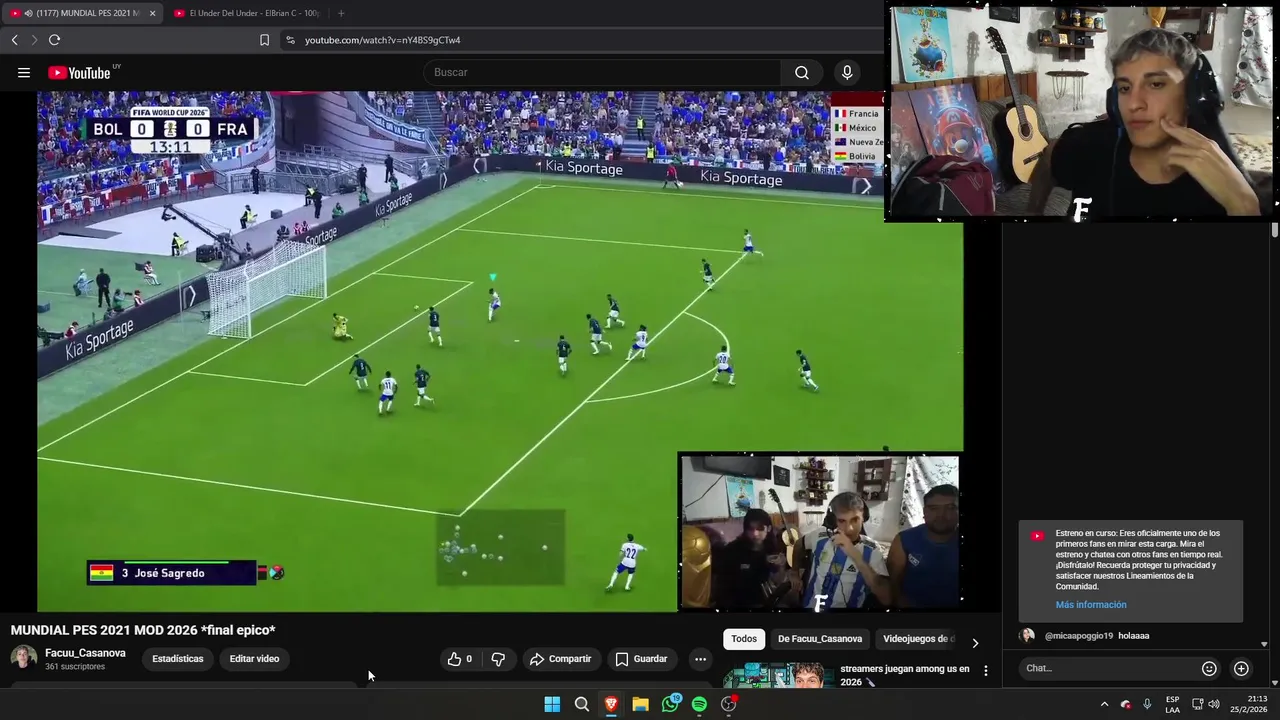Open File Explorer from taskbar
The height and width of the screenshot is (720, 1280).
640,704
